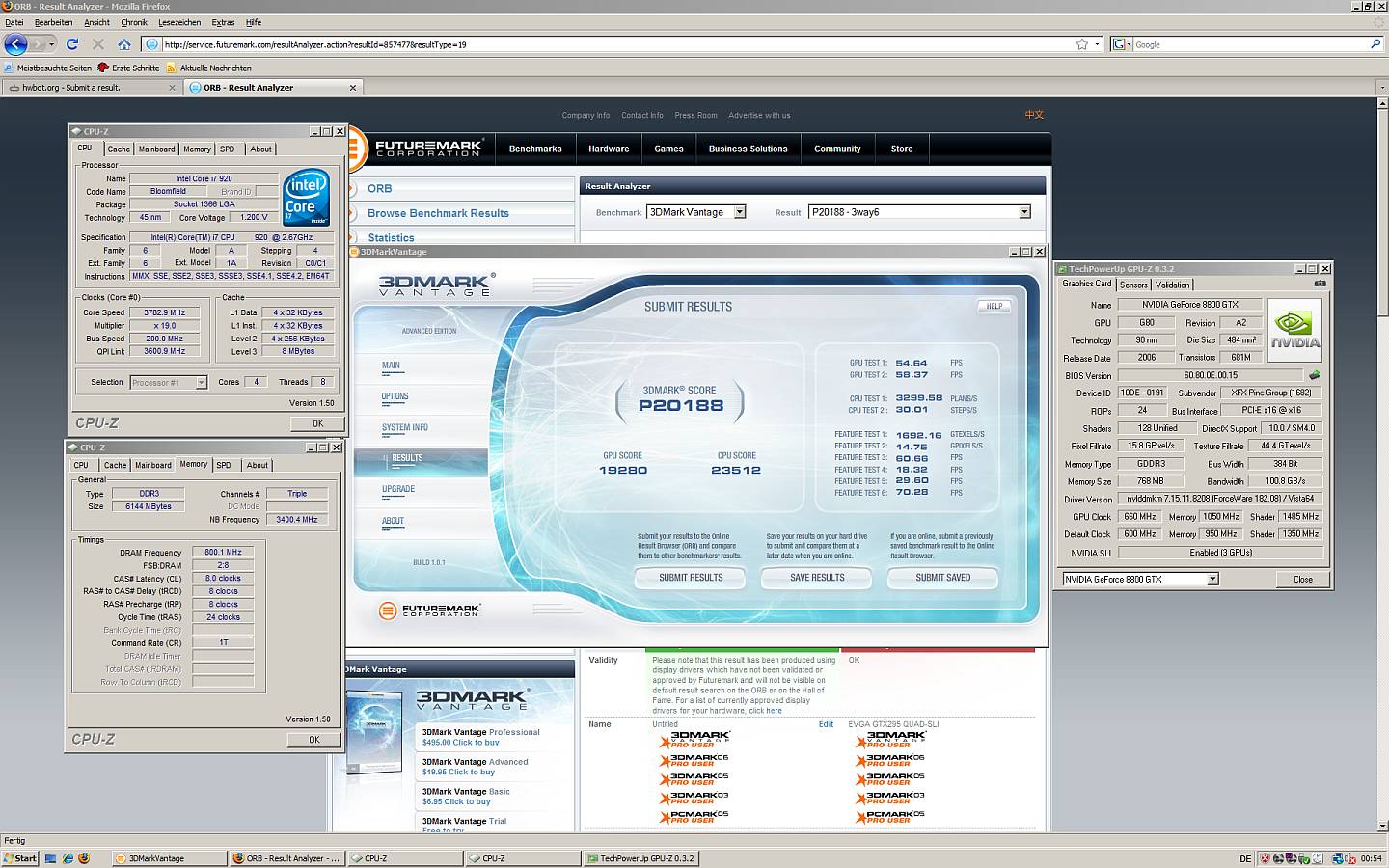The height and width of the screenshot is (868, 1389).
Task: Open Aktuelle Nachrichten RSS bookmark
Action: (209, 68)
